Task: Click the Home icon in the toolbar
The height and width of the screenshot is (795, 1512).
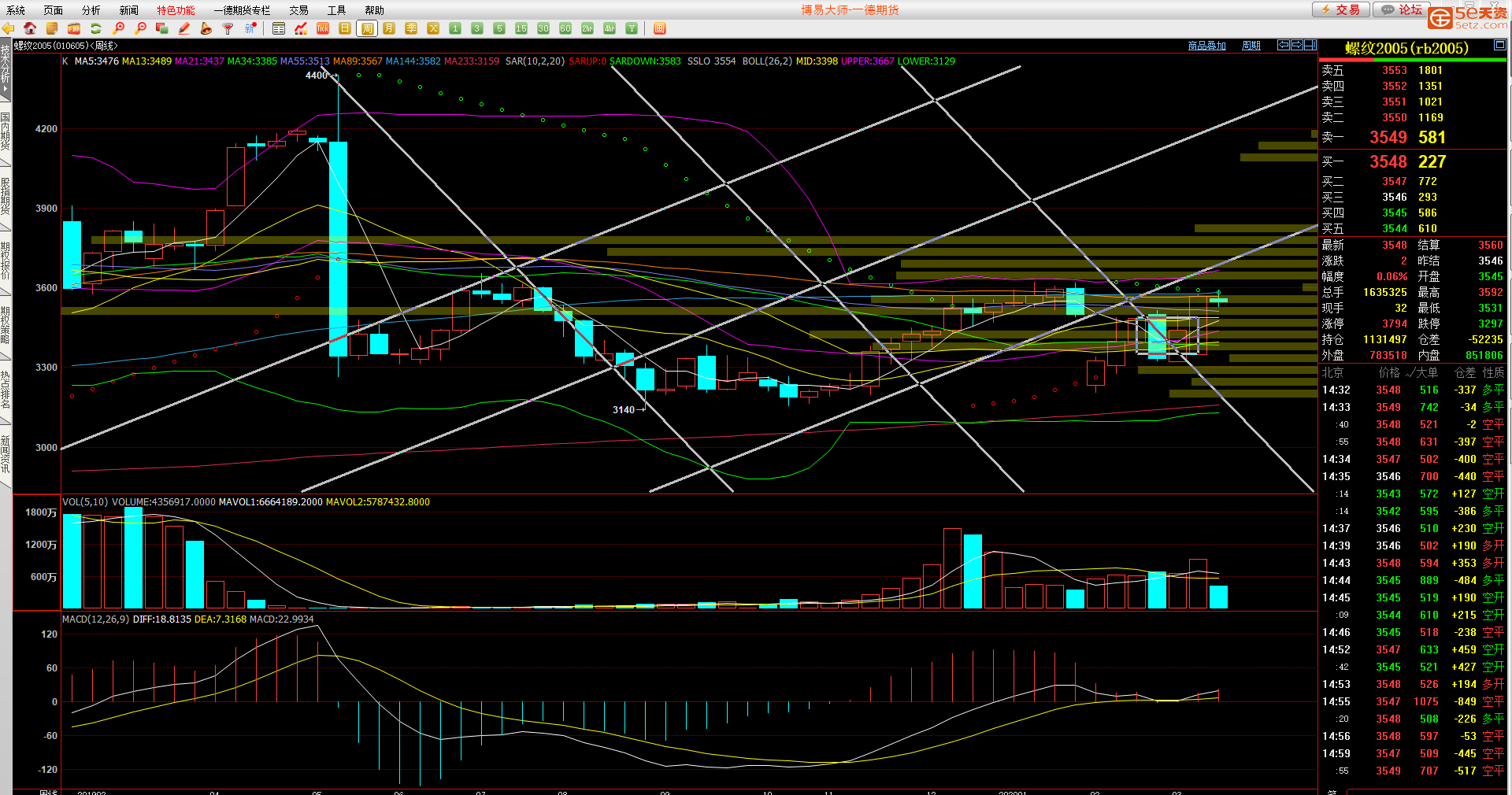Action: [30, 28]
